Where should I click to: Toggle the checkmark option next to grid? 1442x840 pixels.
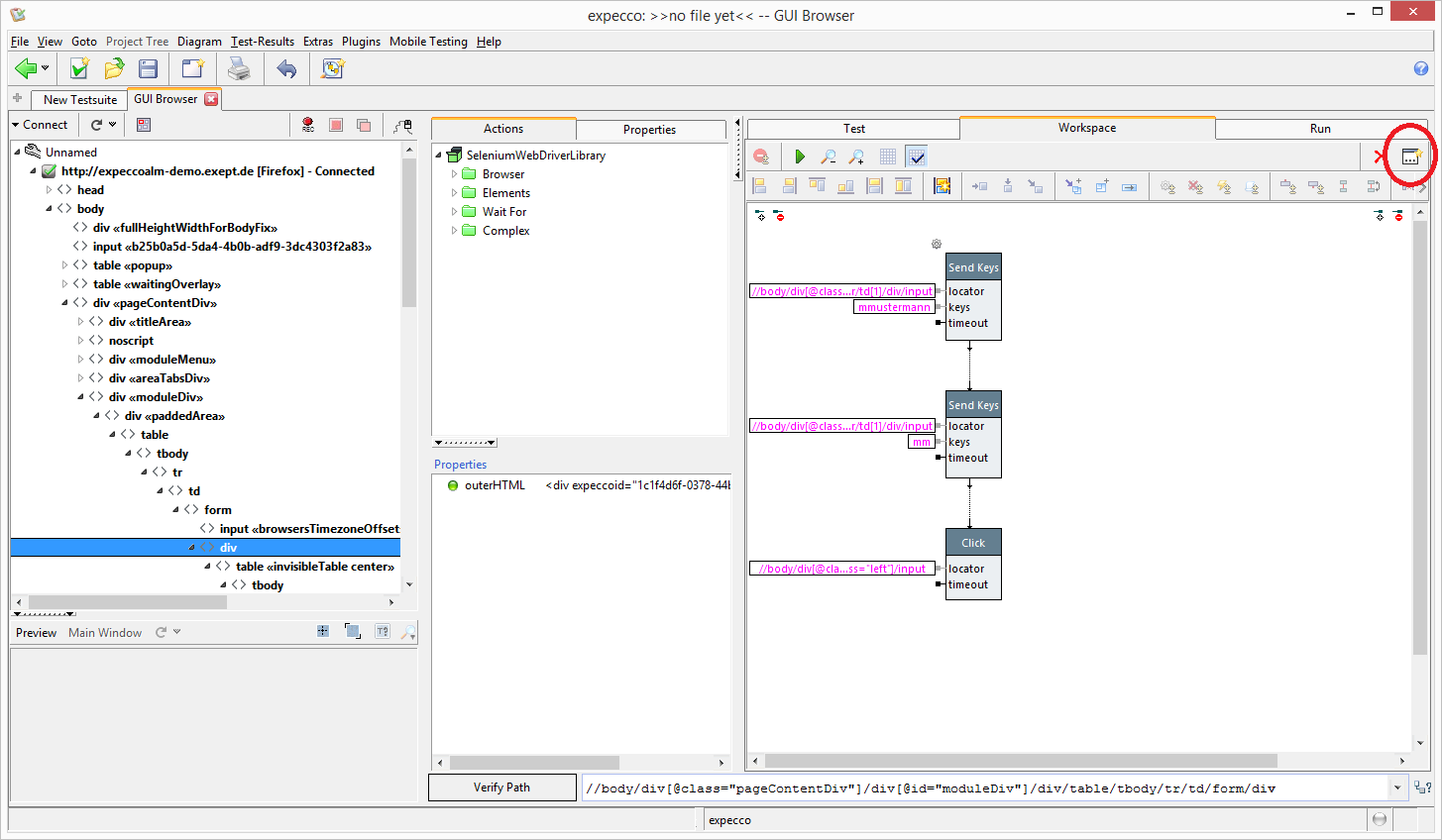pyautogui.click(x=917, y=157)
